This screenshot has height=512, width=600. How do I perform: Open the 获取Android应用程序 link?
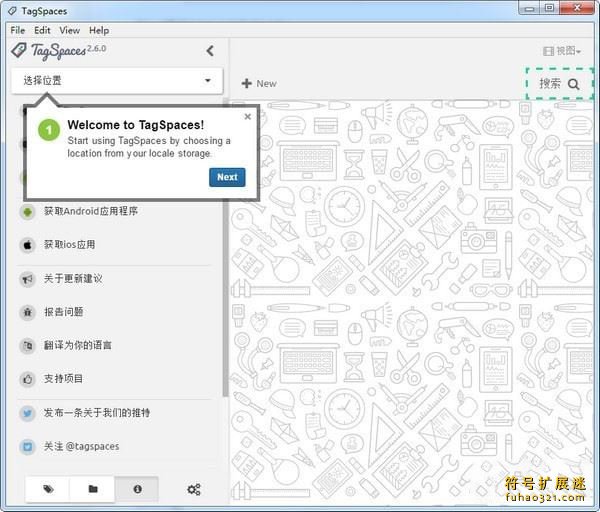pos(91,211)
